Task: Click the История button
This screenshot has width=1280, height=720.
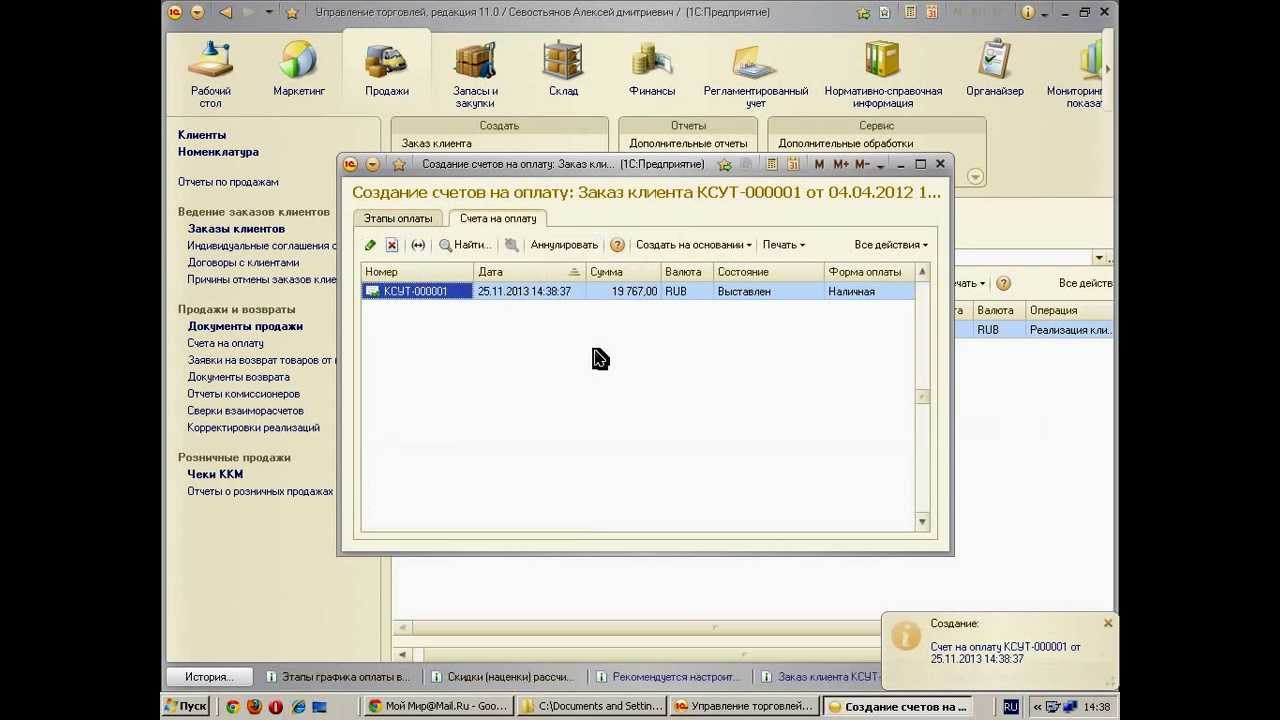Action: click(x=208, y=677)
